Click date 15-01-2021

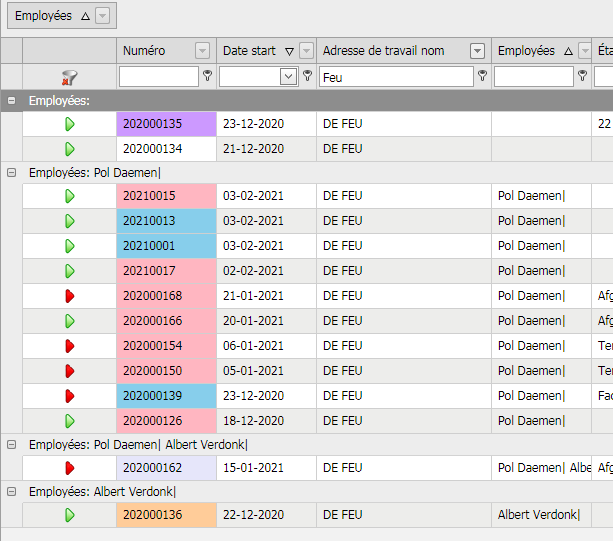coord(253,468)
